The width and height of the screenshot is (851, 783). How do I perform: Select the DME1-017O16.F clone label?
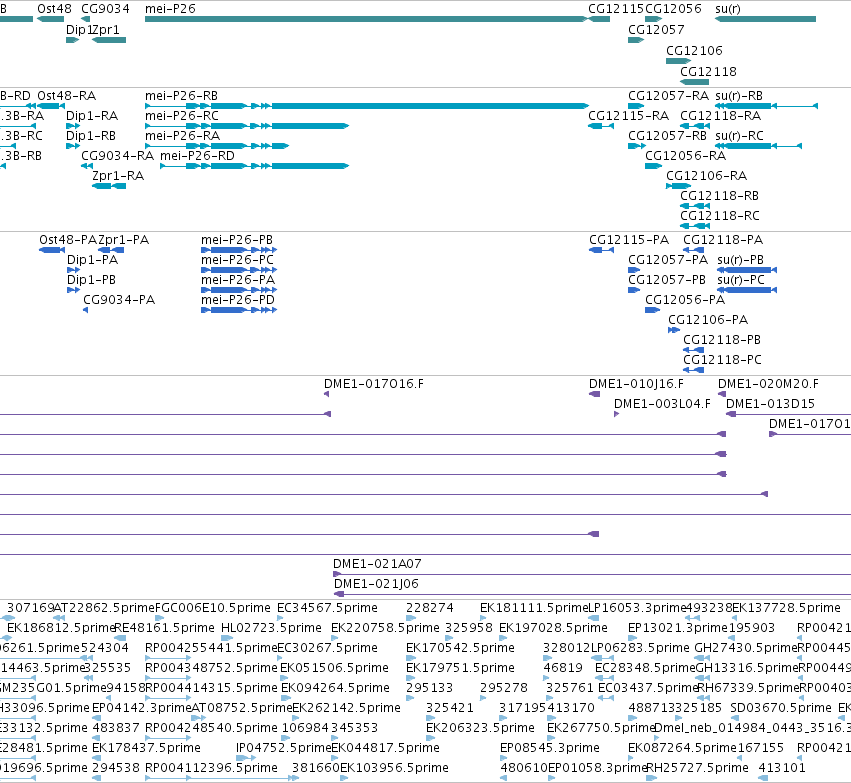pos(374,384)
